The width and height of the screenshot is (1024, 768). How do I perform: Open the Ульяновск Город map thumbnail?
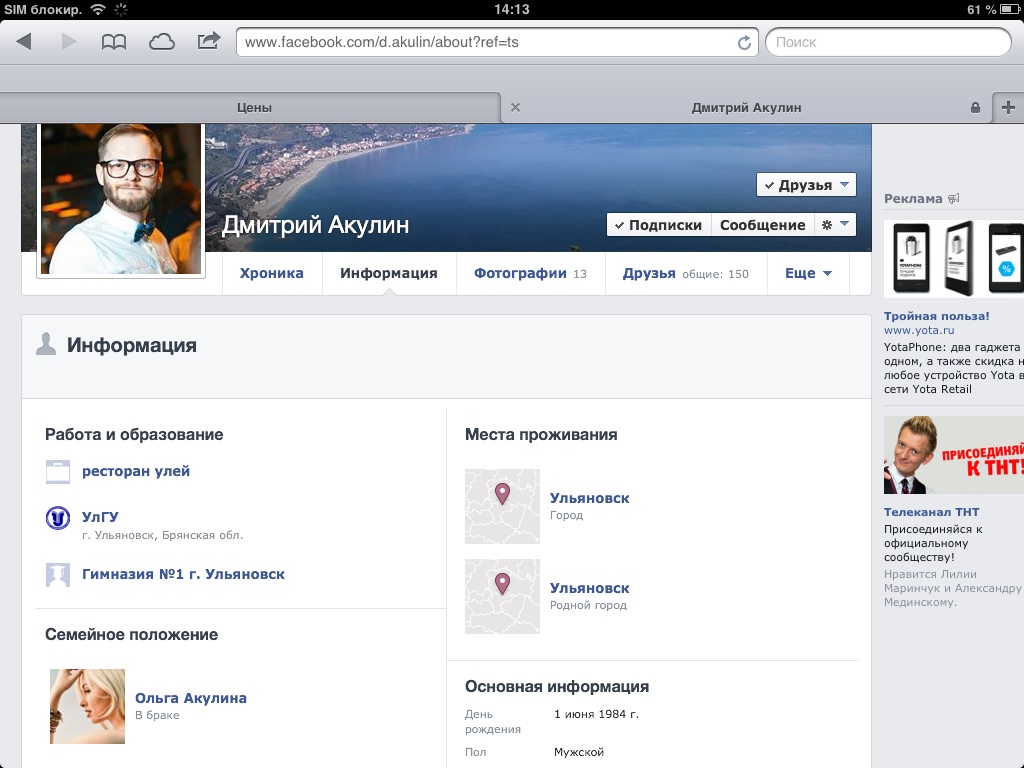pyautogui.click(x=502, y=506)
